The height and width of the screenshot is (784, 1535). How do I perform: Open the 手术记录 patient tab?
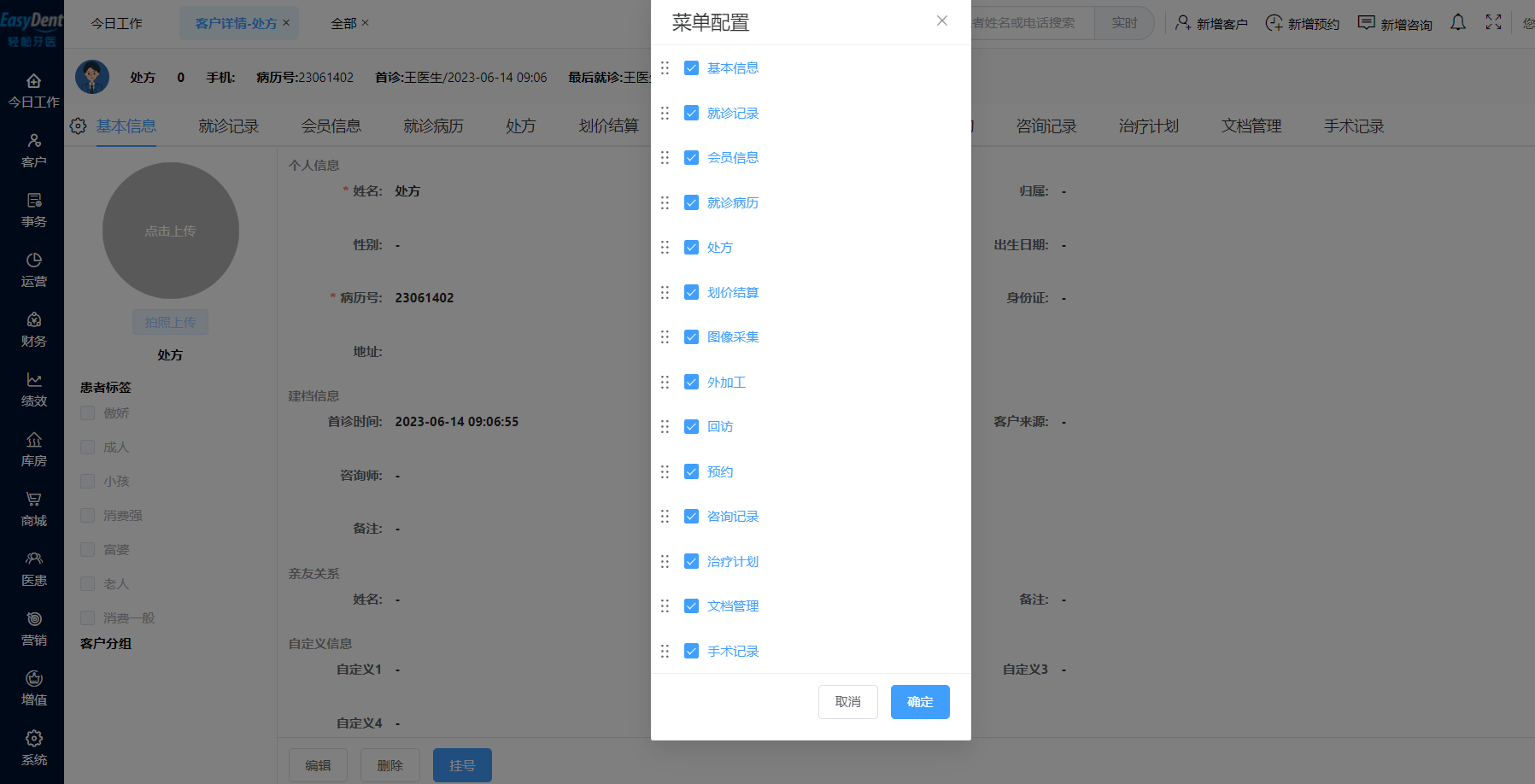pyautogui.click(x=1354, y=126)
